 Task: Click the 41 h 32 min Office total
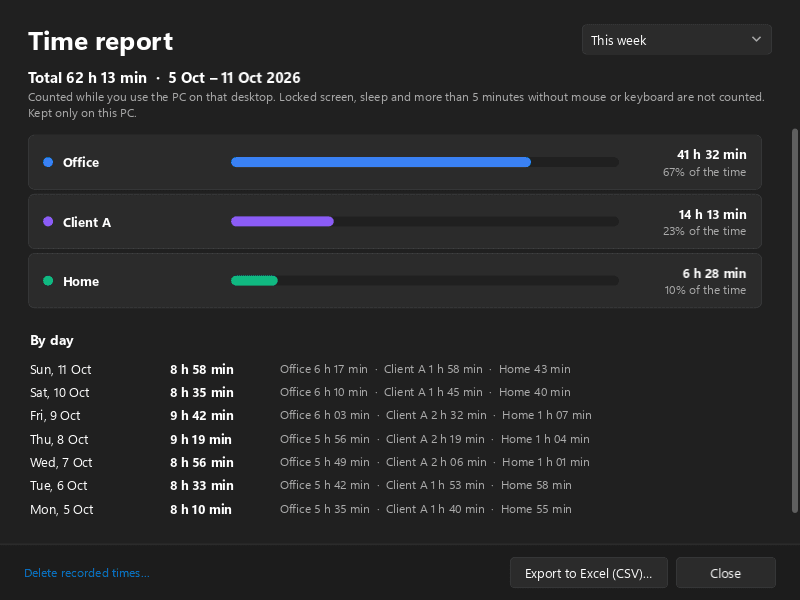click(x=711, y=154)
